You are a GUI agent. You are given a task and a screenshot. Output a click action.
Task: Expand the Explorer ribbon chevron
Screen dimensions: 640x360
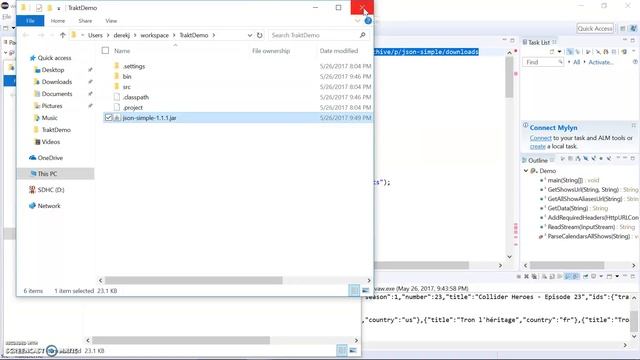pyautogui.click(x=358, y=20)
